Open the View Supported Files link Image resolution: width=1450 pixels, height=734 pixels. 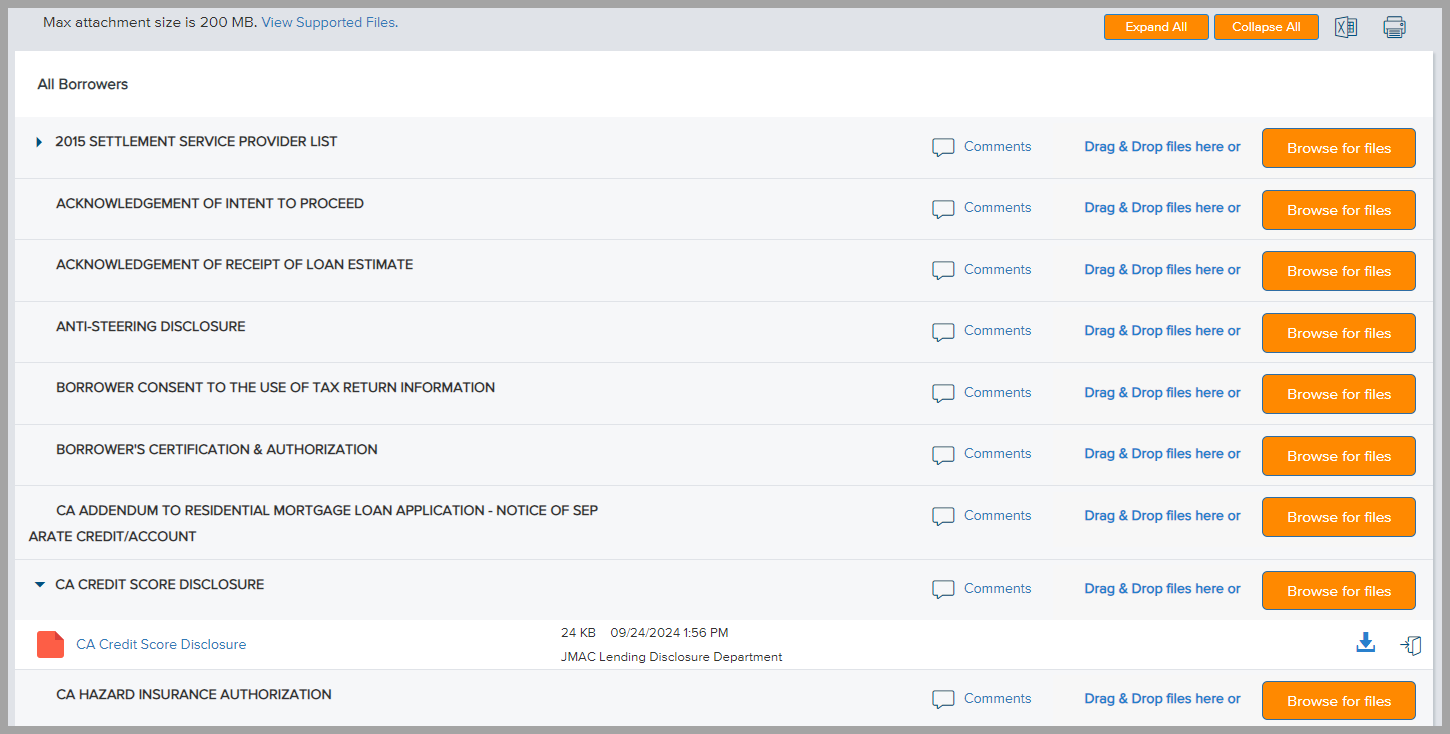pos(329,22)
